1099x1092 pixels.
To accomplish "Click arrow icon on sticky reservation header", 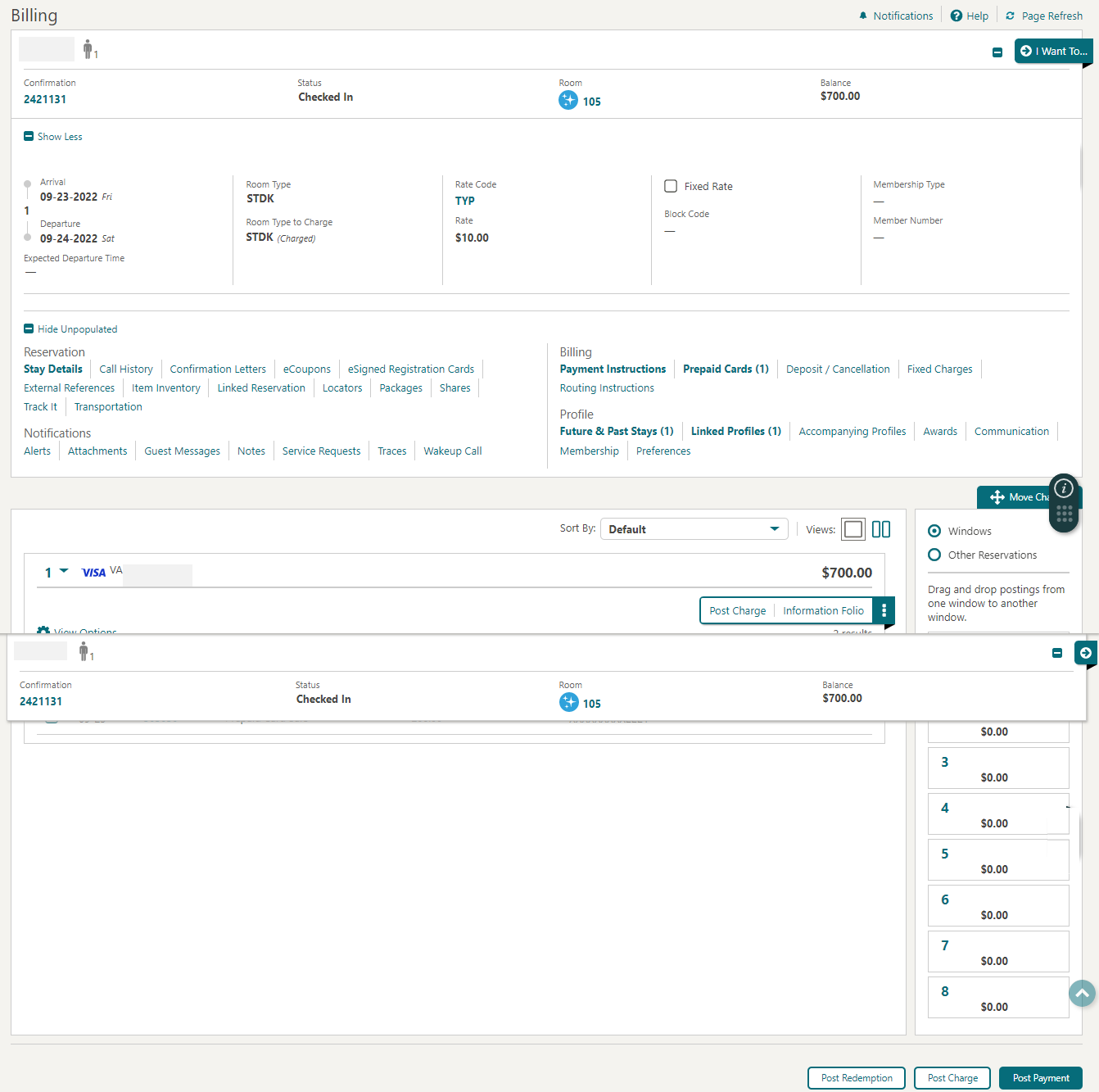I will (x=1085, y=653).
